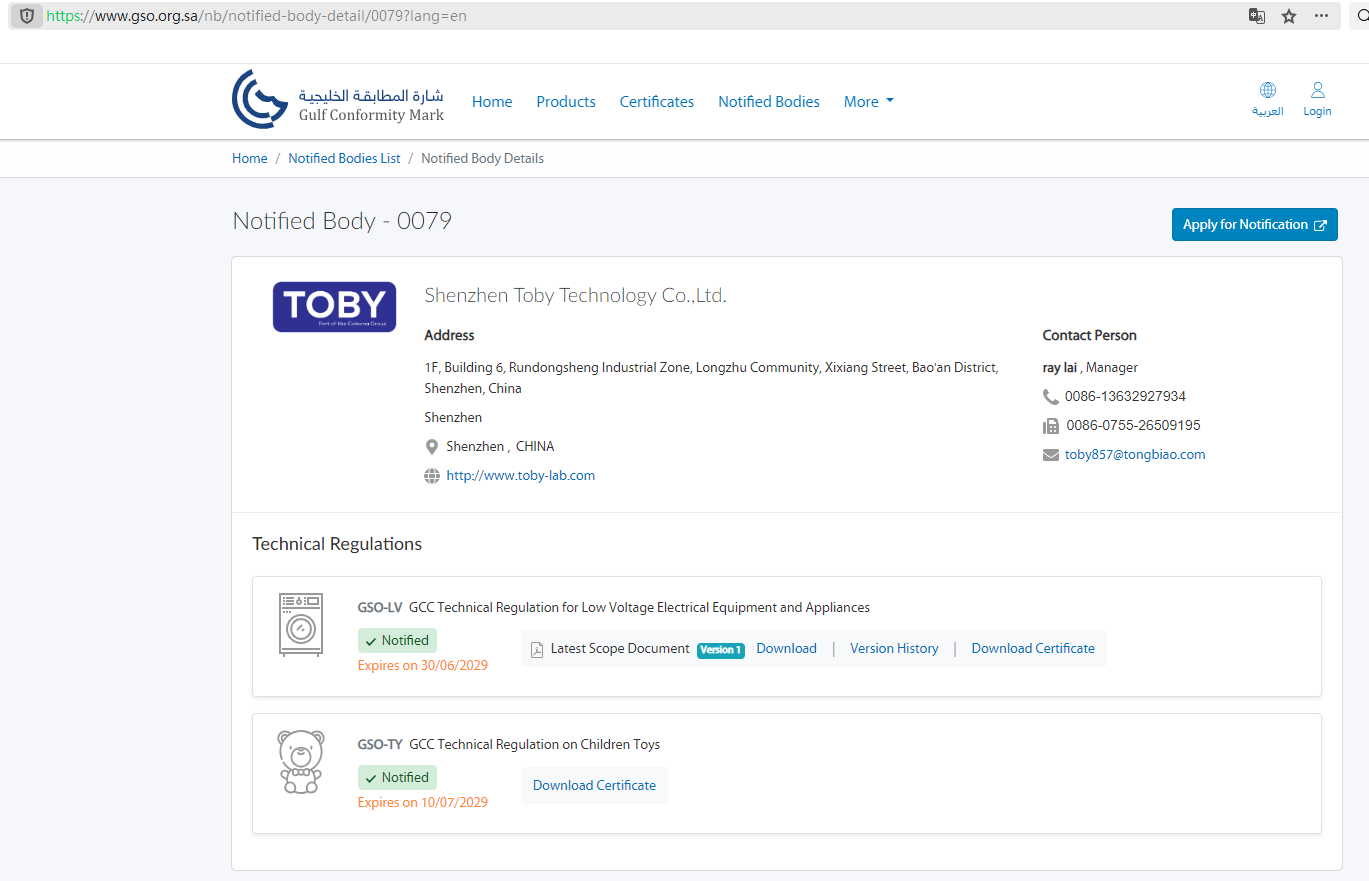Open the Products menu item
Viewport: 1369px width, 881px height.
point(566,102)
